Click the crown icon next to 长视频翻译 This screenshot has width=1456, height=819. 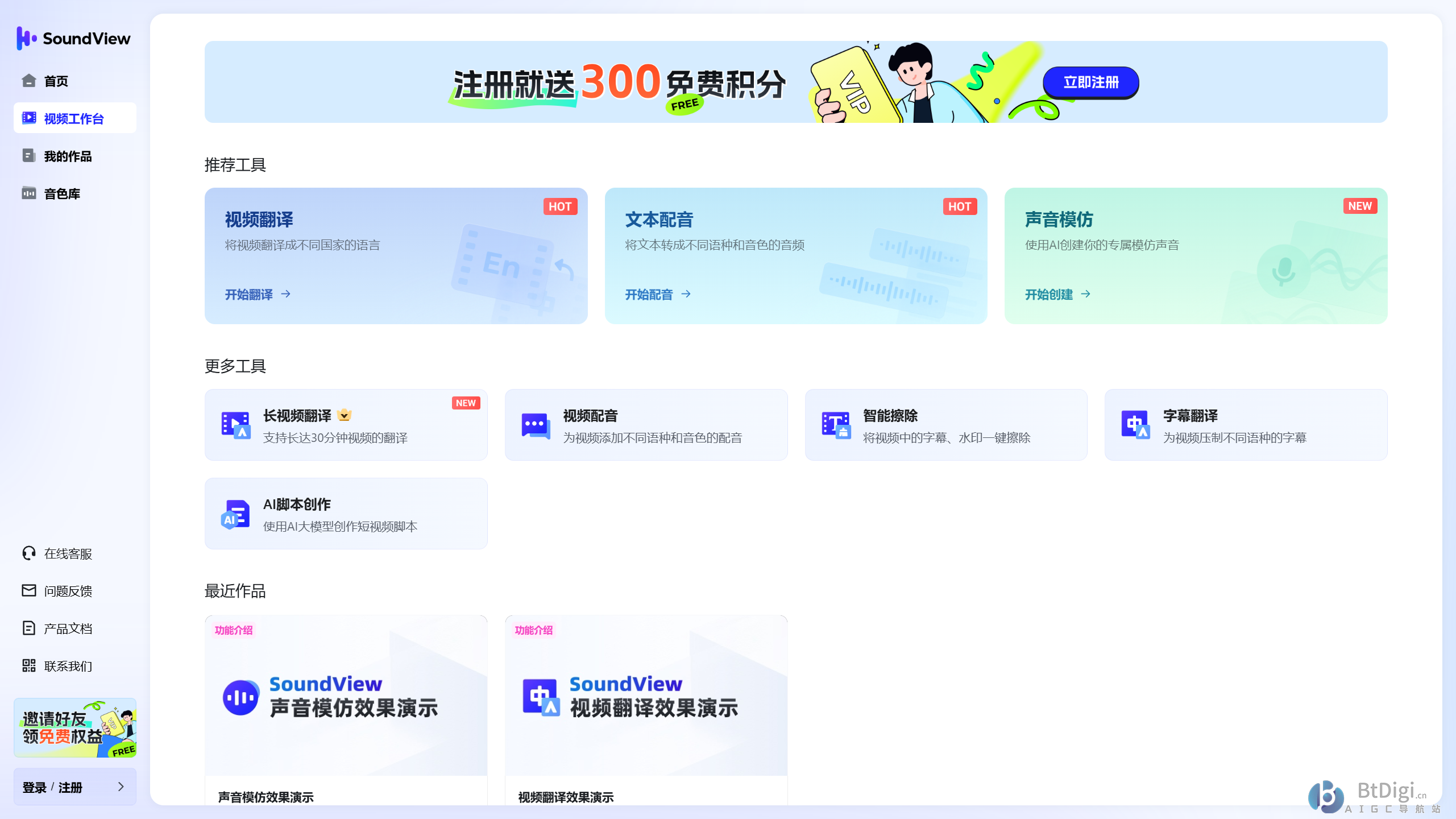pyautogui.click(x=344, y=415)
